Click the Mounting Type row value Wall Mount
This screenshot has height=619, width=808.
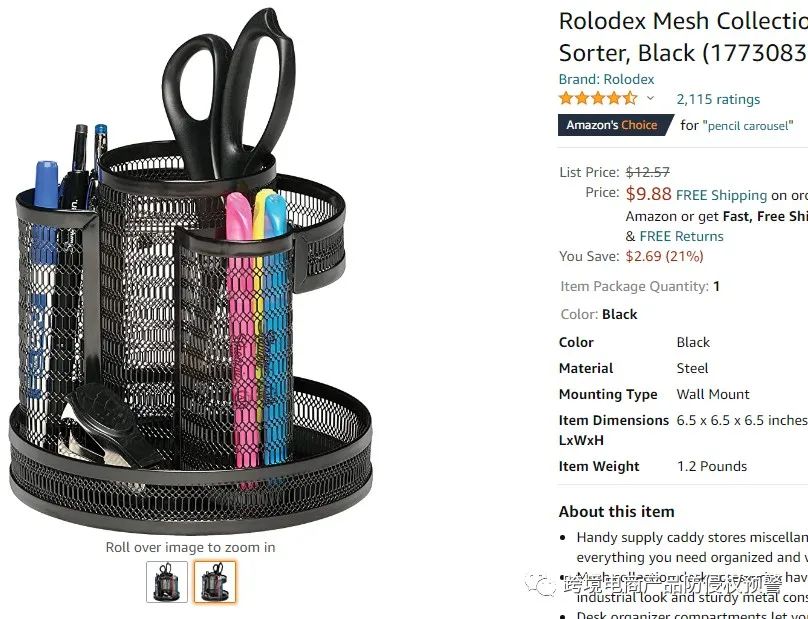point(712,394)
